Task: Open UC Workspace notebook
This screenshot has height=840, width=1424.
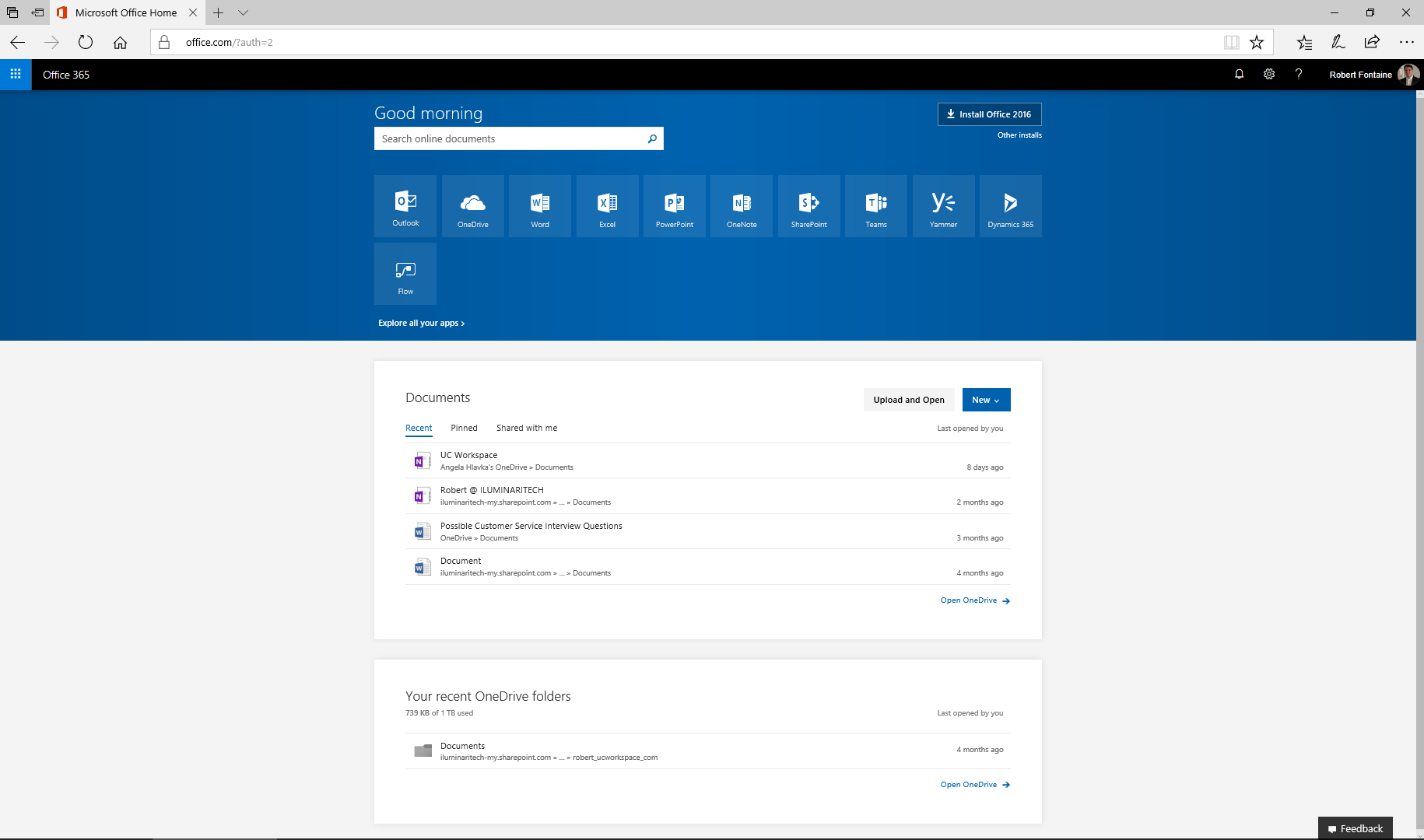Action: tap(708, 460)
